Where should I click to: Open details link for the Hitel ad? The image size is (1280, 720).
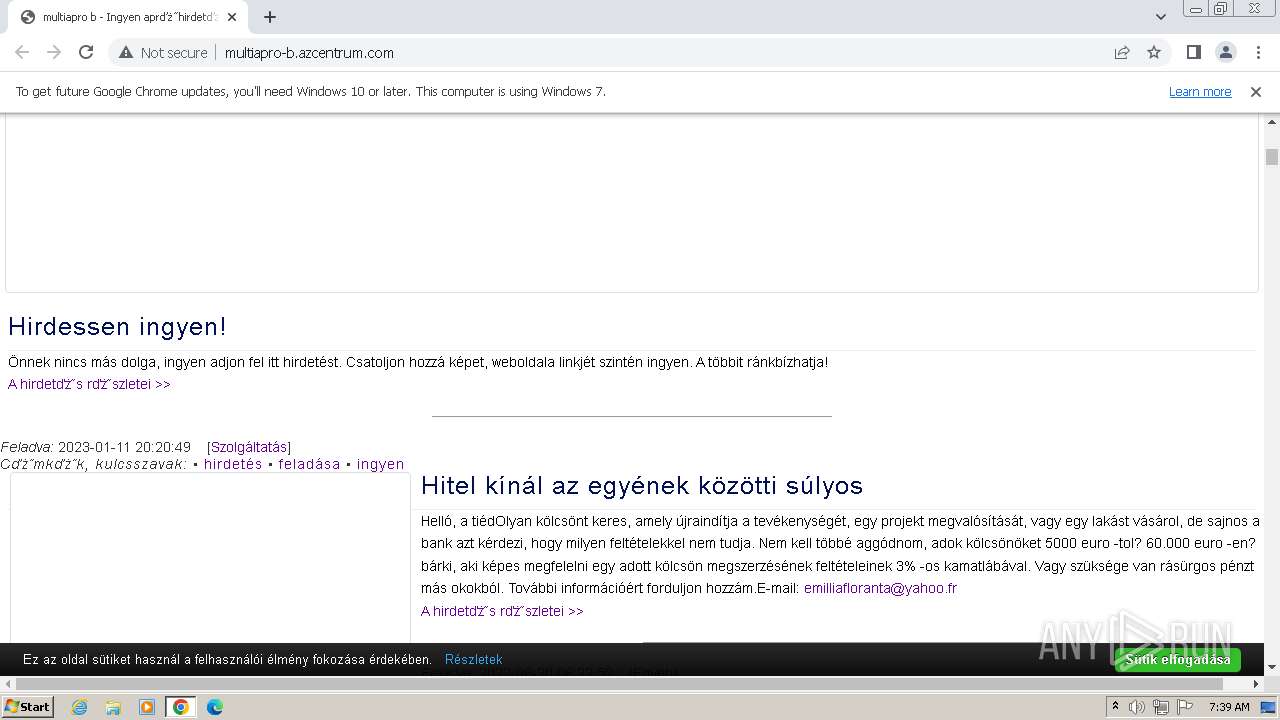(502, 611)
